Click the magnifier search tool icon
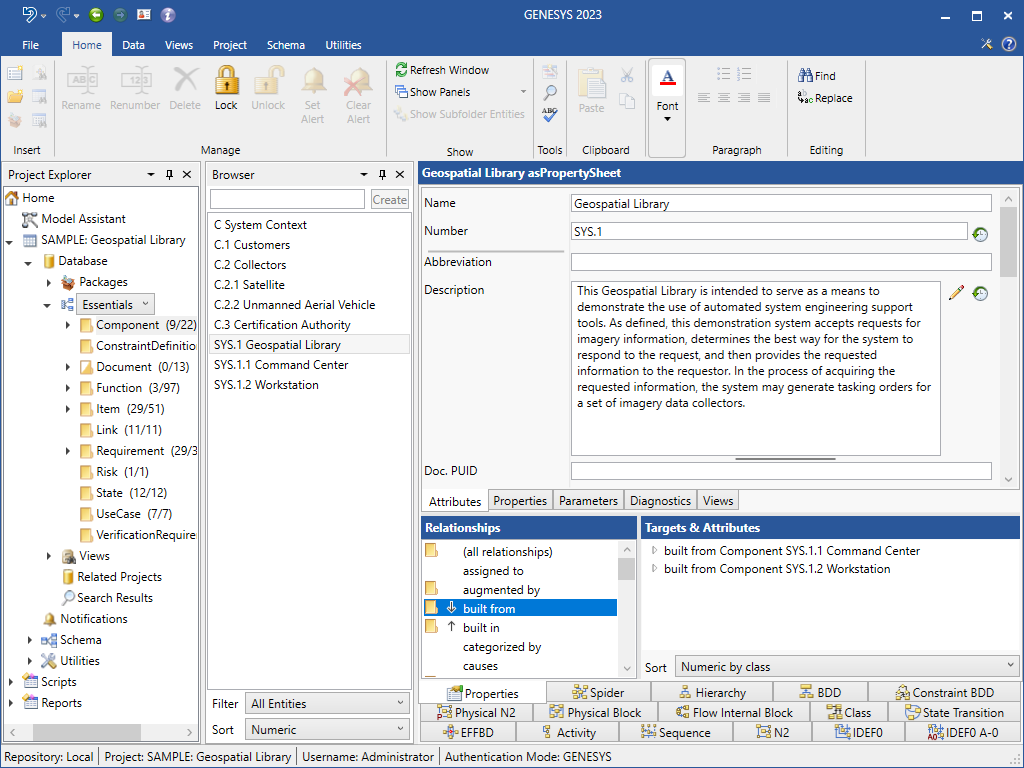The height and width of the screenshot is (768, 1024). 550,93
